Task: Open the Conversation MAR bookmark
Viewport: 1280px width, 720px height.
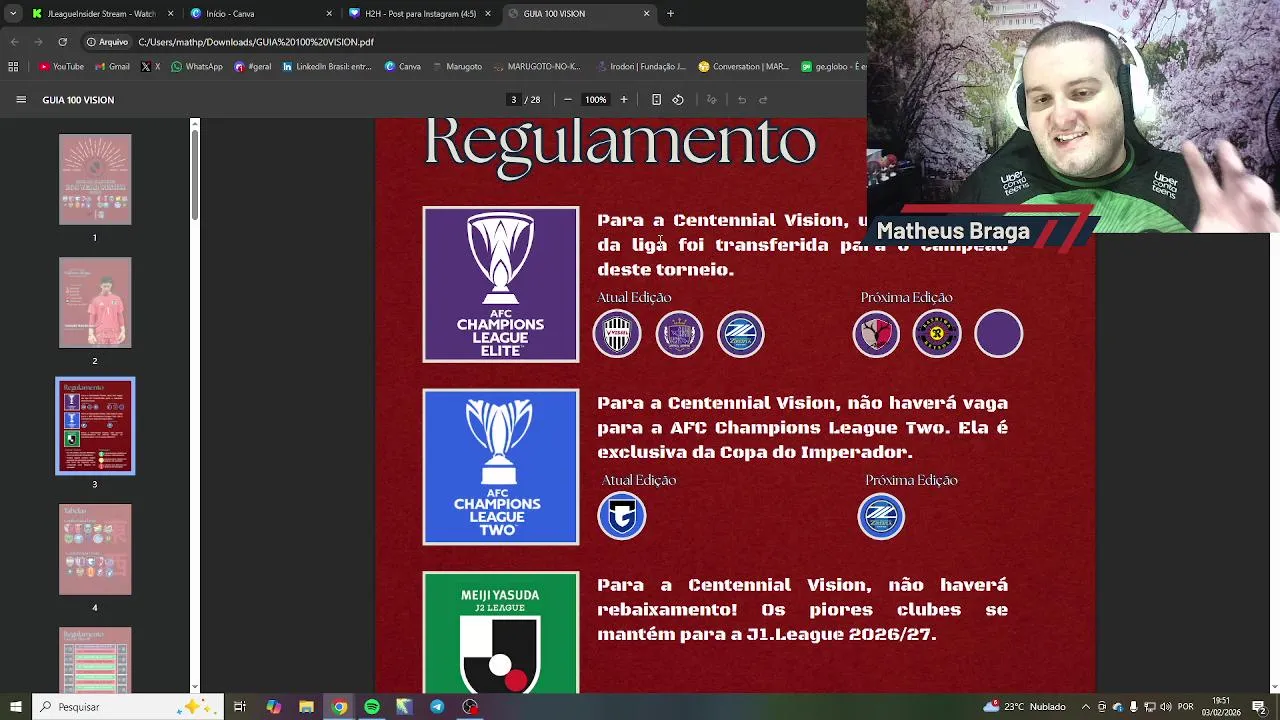Action: tap(743, 67)
